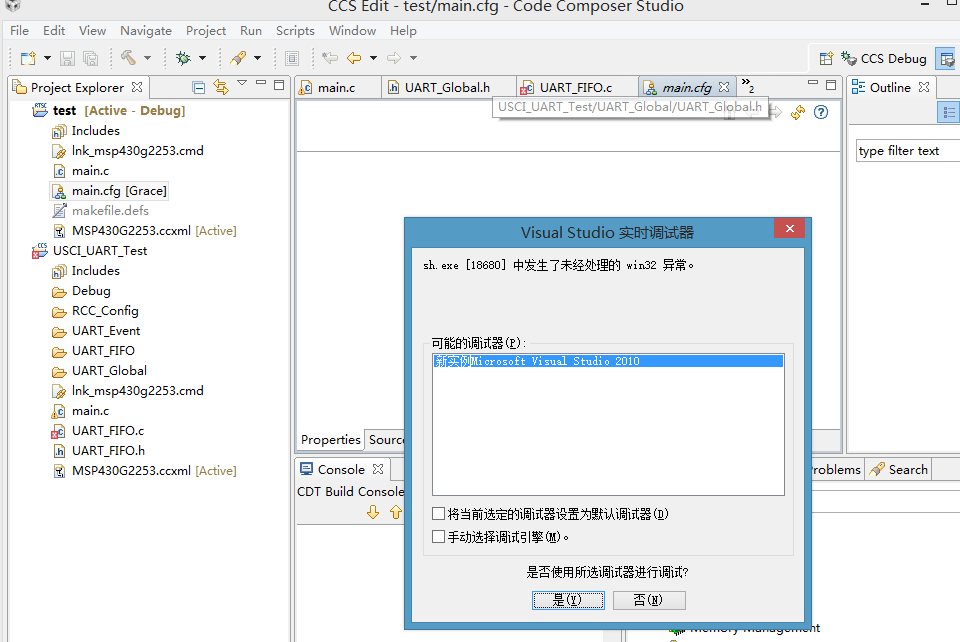Close the main.cfg editor tab
This screenshot has width=960, height=642.
[724, 88]
